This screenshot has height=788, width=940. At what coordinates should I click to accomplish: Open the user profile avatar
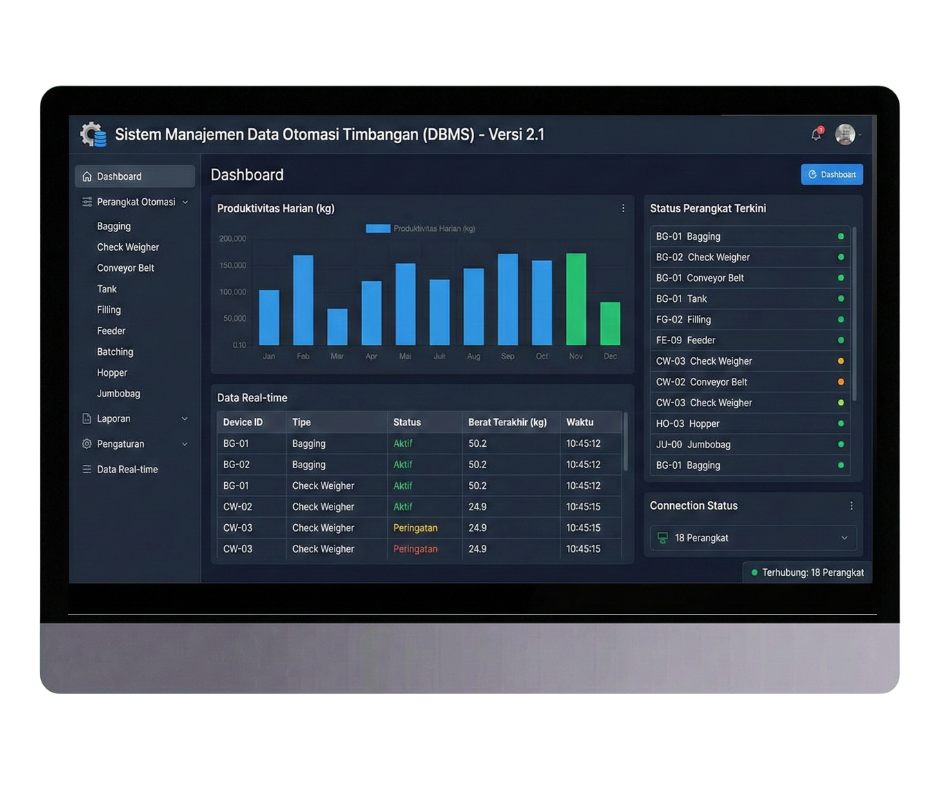pos(845,134)
